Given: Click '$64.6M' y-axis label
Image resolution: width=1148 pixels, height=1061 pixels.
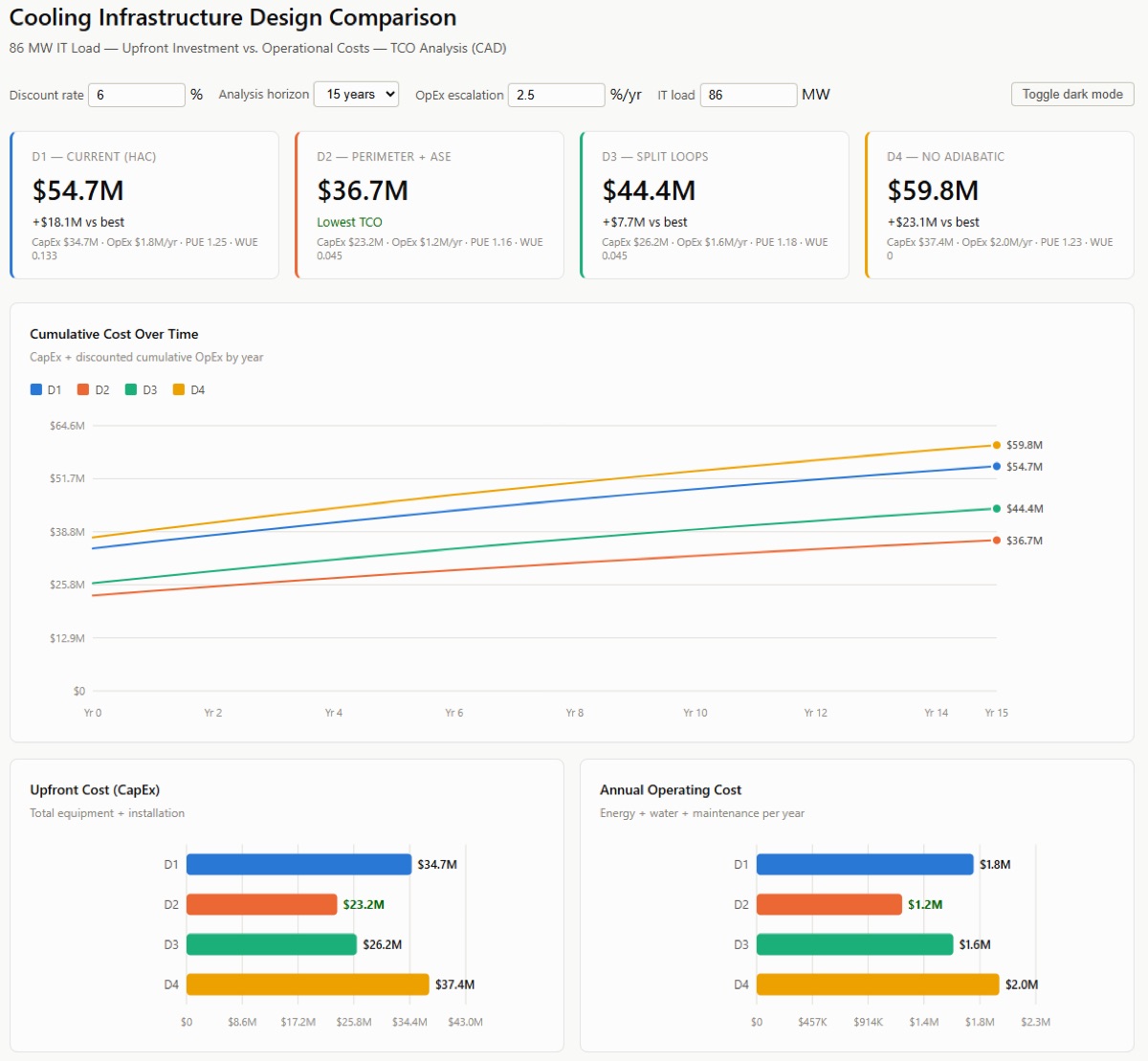Looking at the screenshot, I should [67, 426].
